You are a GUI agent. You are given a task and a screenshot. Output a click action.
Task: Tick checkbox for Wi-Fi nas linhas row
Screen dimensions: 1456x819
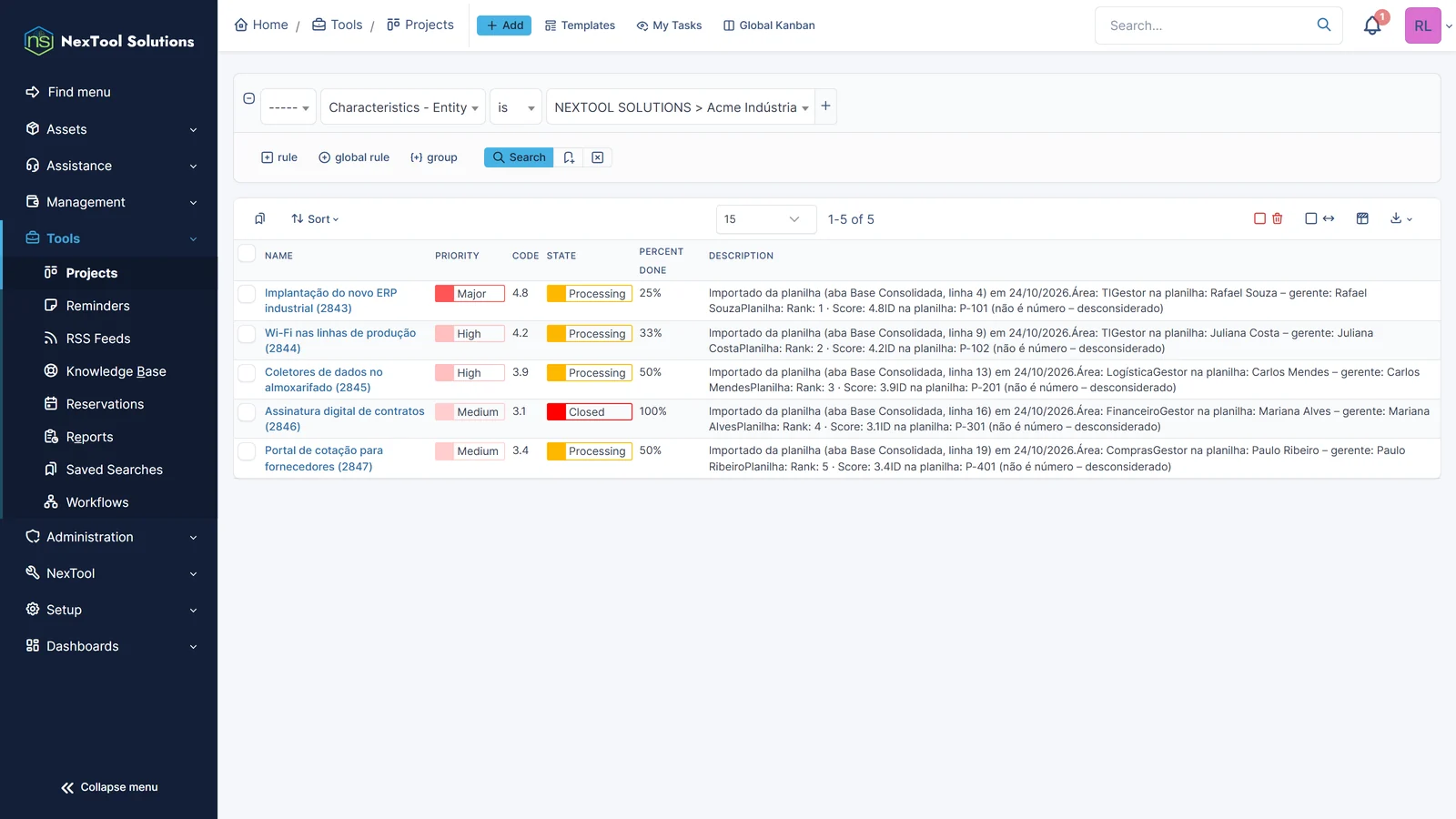247,333
